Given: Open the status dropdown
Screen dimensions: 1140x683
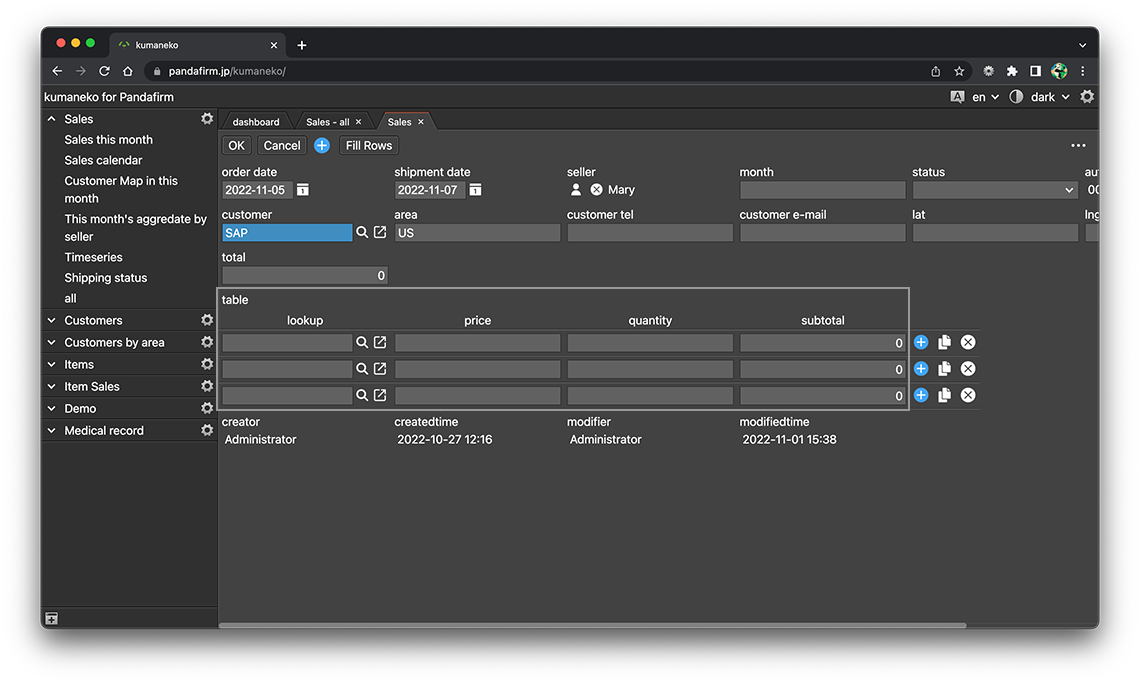Looking at the screenshot, I should pyautogui.click(x=993, y=190).
